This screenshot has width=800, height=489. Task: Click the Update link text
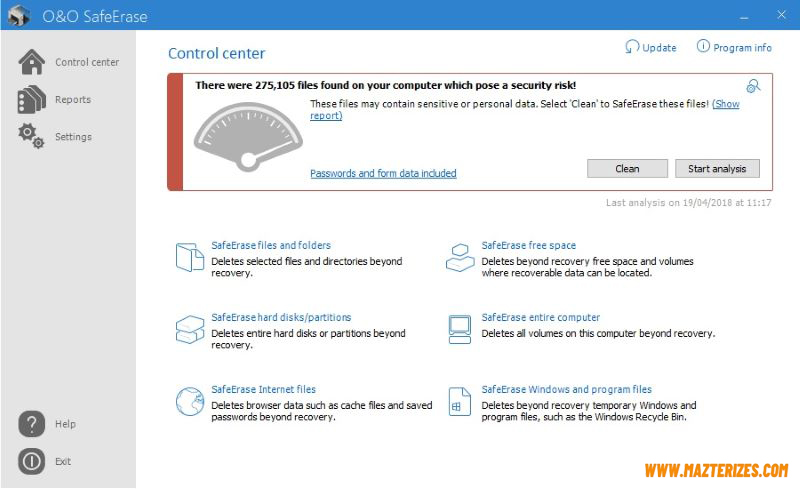point(659,47)
